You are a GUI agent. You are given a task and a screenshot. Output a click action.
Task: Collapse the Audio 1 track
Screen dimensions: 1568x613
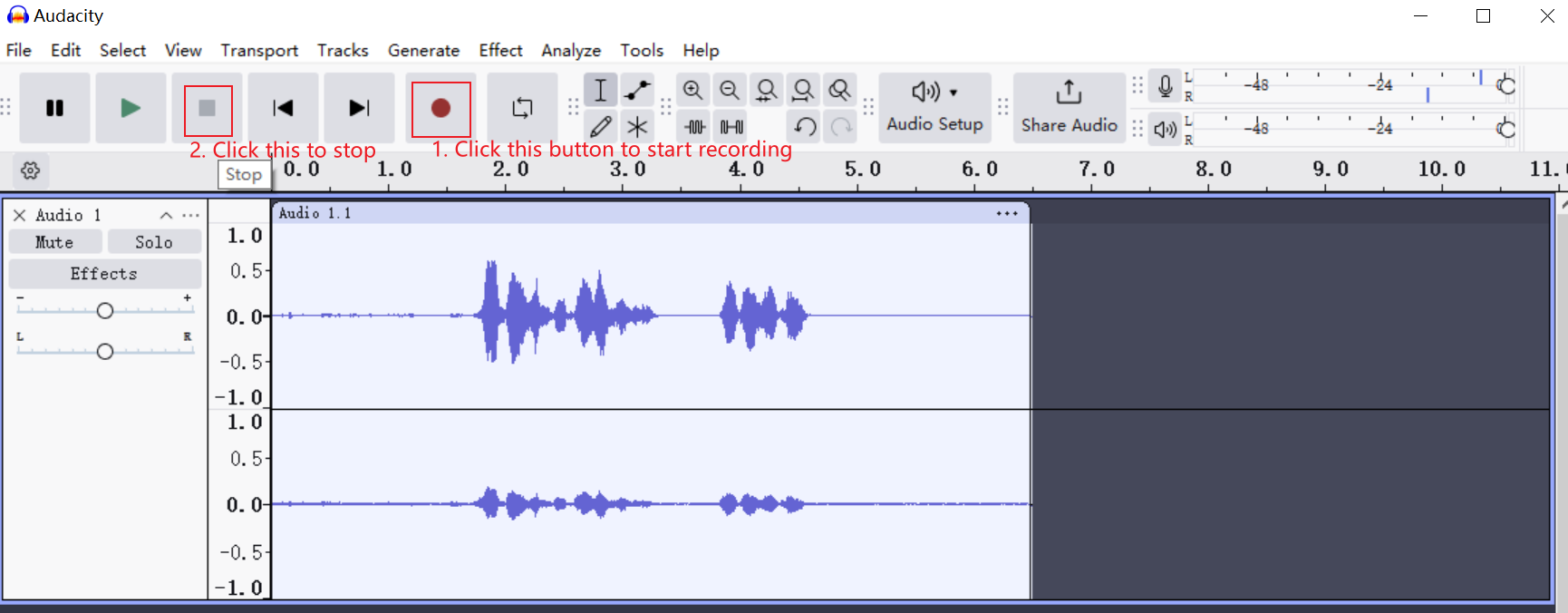click(x=166, y=215)
